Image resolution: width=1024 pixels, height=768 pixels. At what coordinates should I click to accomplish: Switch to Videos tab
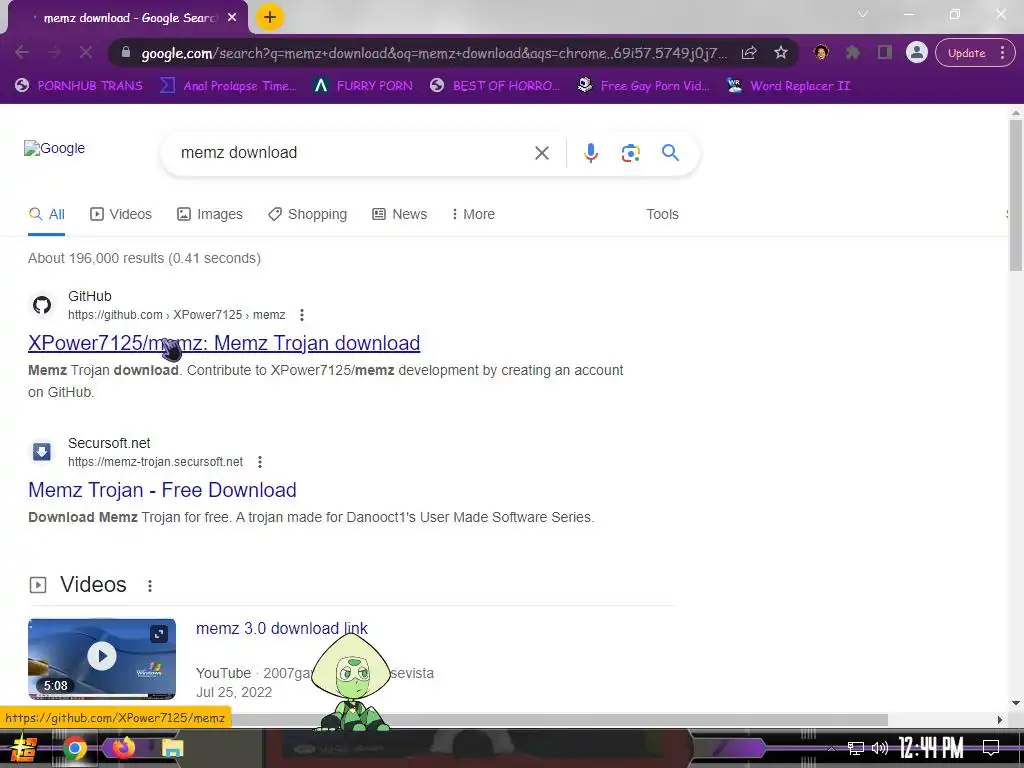point(121,214)
